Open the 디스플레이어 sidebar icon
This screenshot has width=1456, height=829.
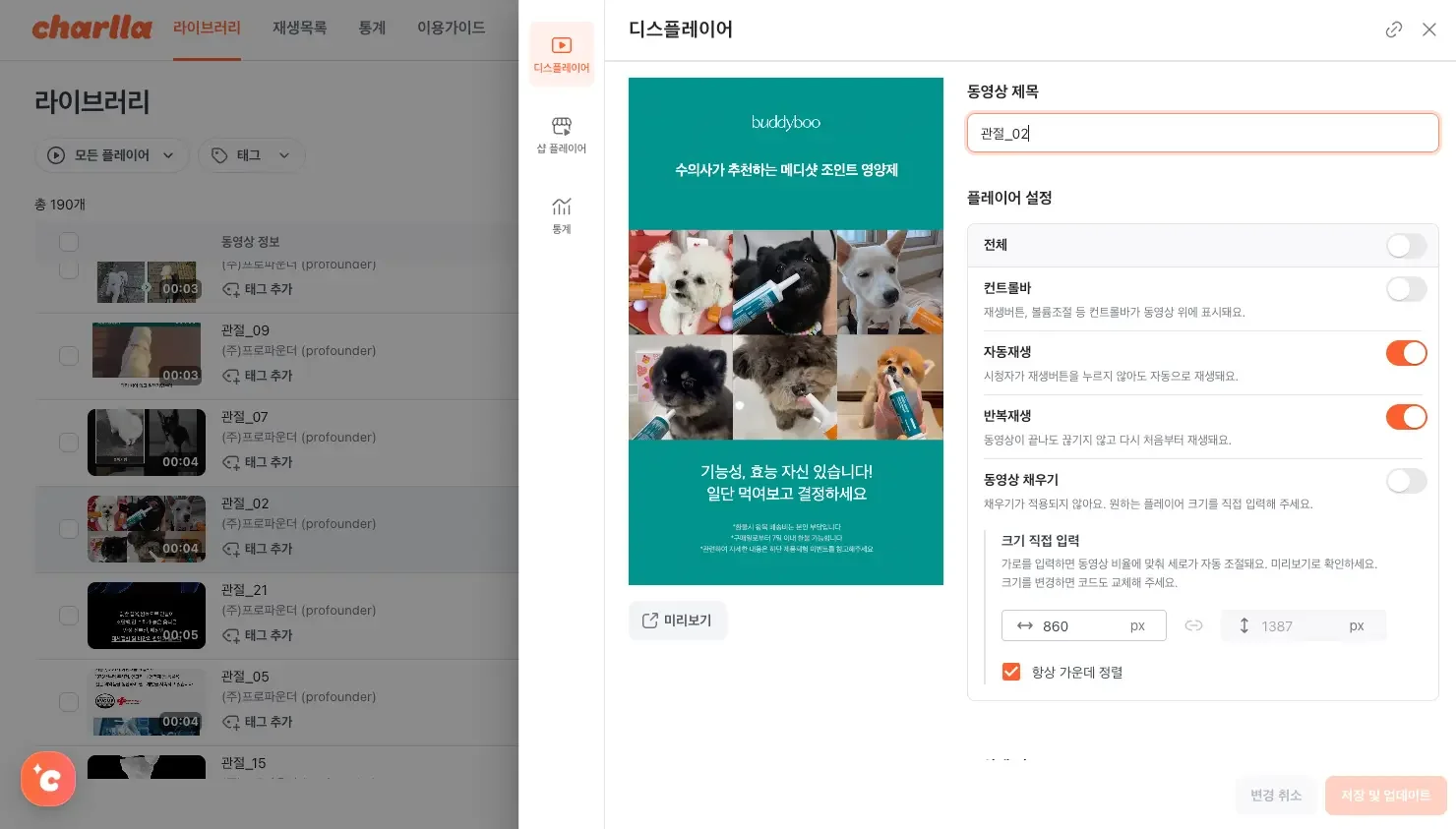point(561,54)
